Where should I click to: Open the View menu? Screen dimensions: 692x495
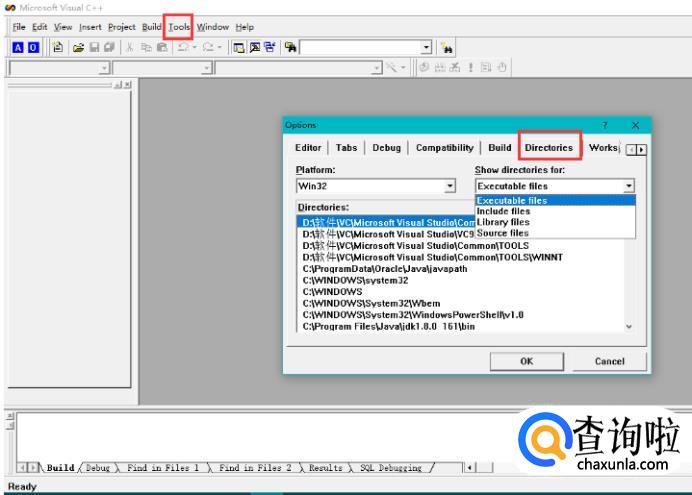coord(63,27)
